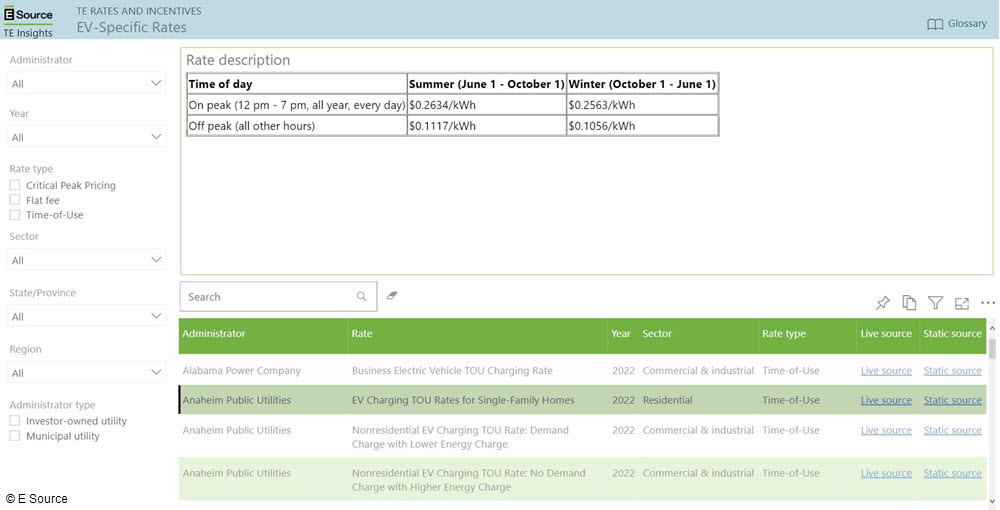This screenshot has height=510, width=1000.
Task: Click the search magnifier icon
Action: (362, 297)
